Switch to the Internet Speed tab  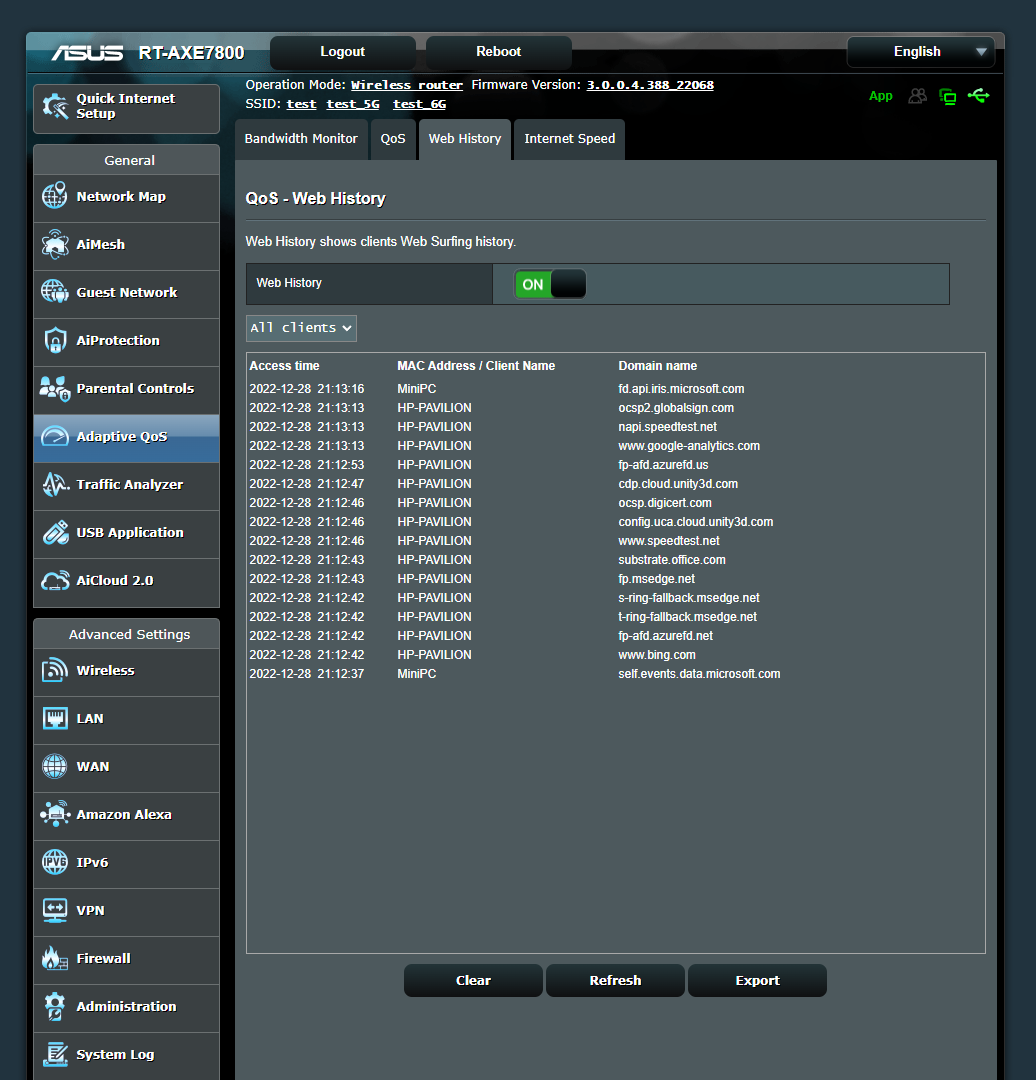point(570,138)
